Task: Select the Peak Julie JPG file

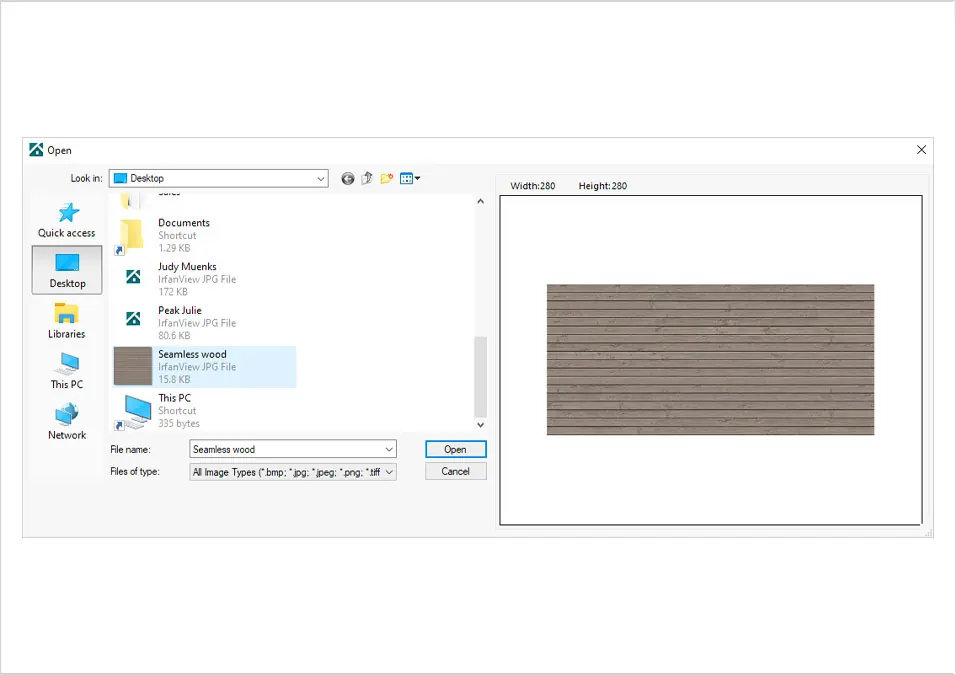Action: [x=205, y=323]
